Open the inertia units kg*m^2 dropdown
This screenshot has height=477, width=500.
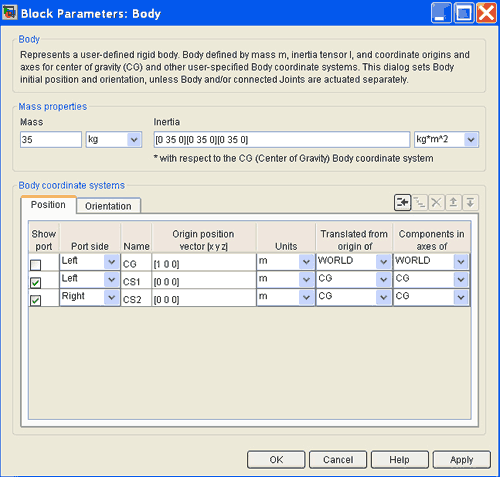point(471,140)
